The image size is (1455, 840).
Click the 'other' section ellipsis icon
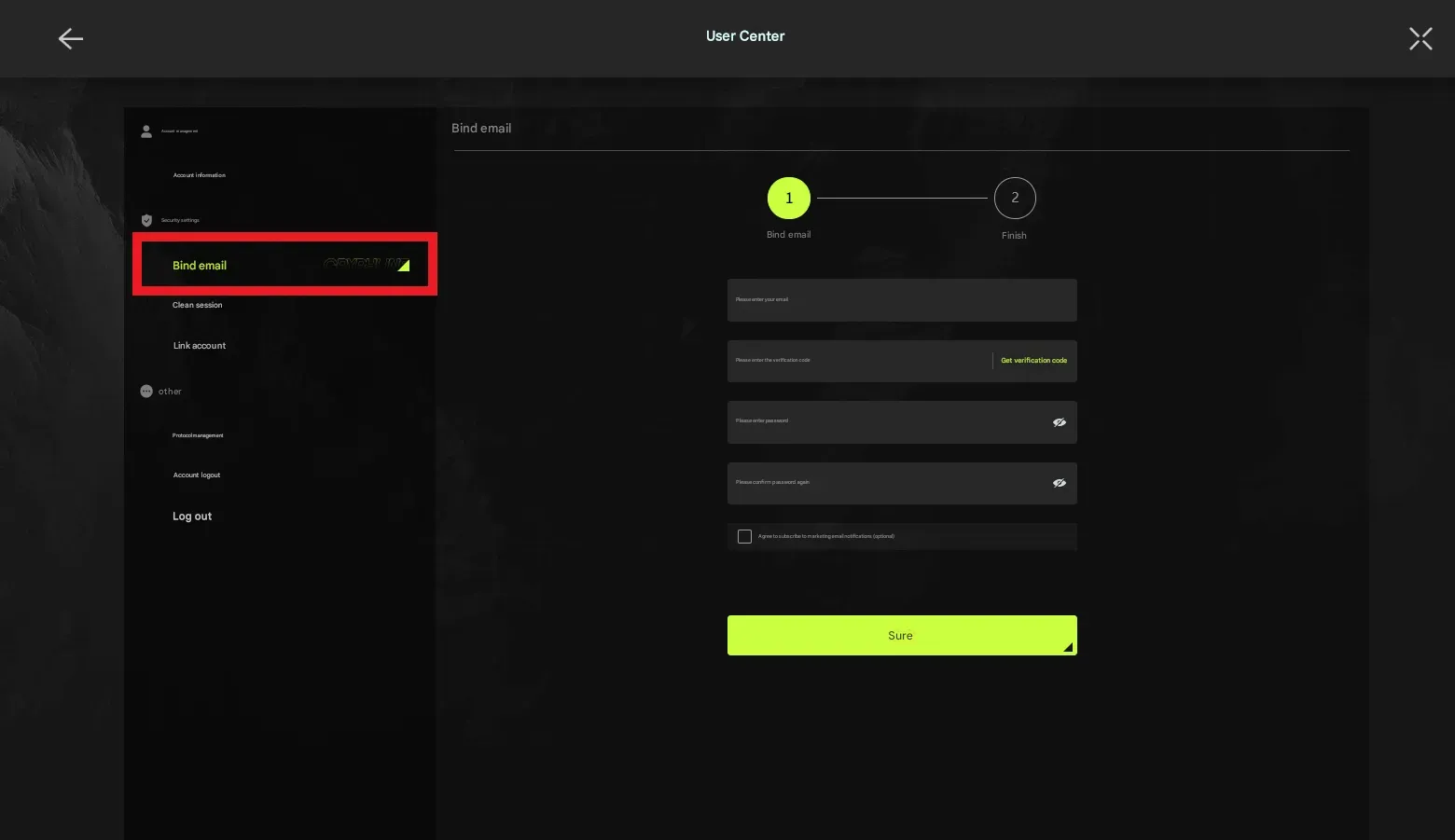tap(146, 392)
